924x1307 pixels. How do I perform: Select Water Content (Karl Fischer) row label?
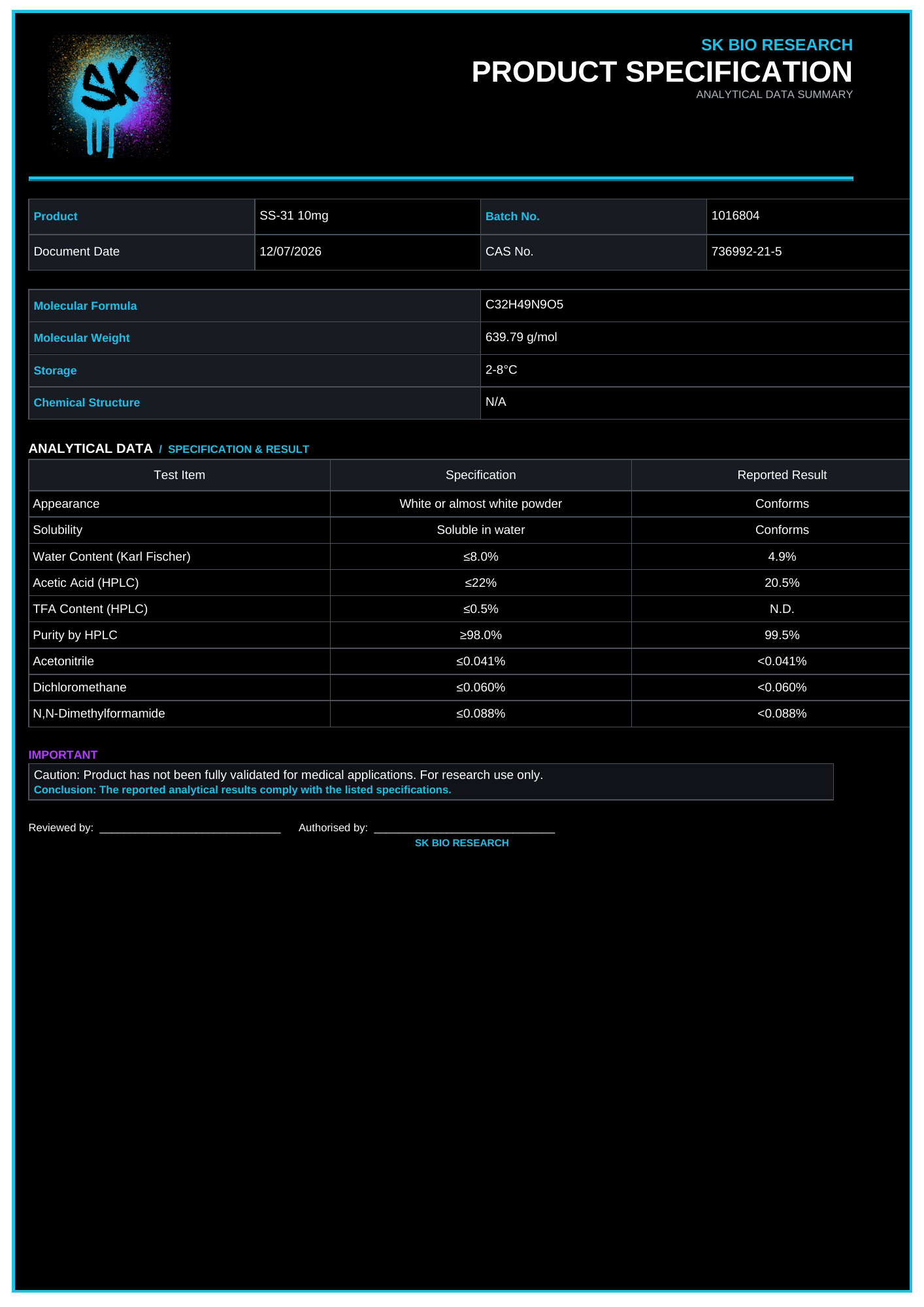112,557
